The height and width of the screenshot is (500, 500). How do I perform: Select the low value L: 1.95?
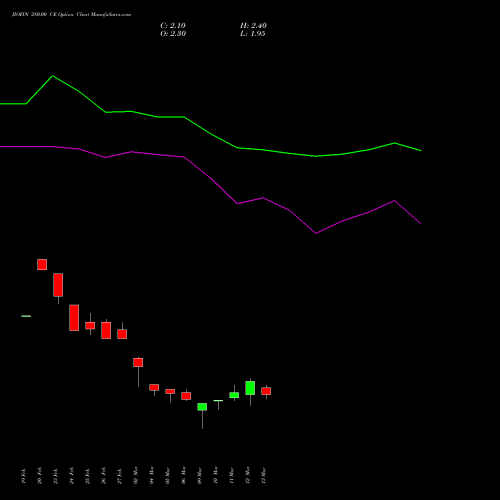(x=253, y=34)
